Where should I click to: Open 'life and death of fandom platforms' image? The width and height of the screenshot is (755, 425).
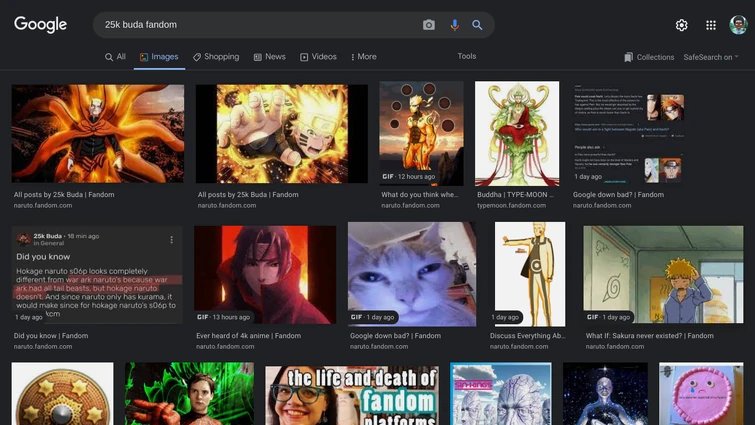click(352, 395)
